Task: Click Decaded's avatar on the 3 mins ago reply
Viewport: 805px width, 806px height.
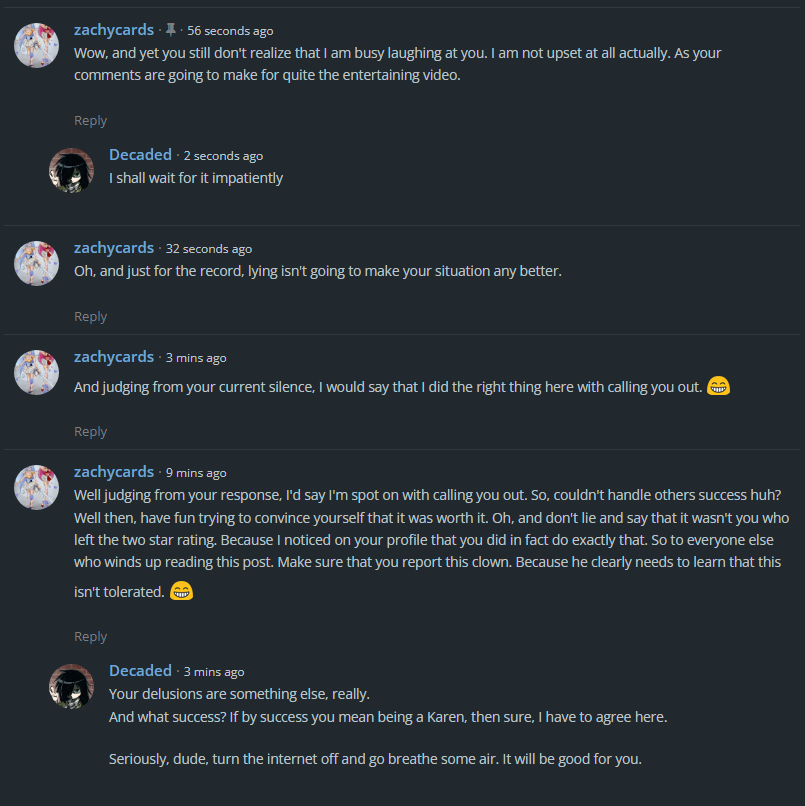Action: pyautogui.click(x=71, y=687)
